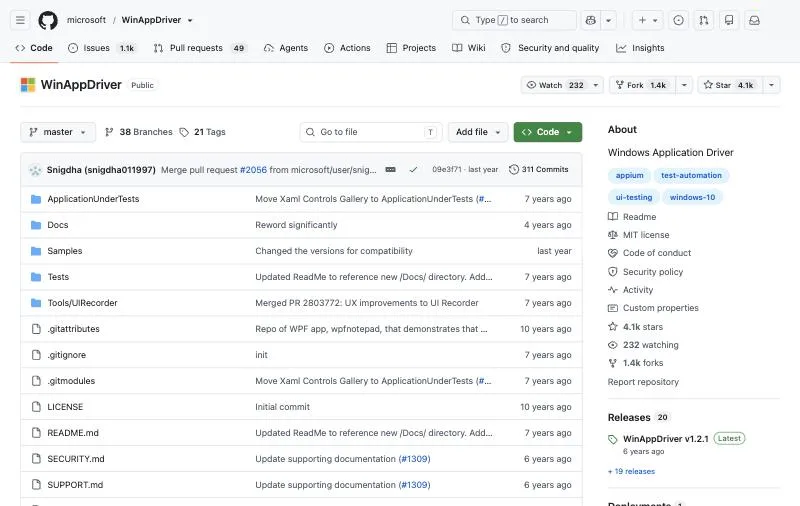Open the Tools/UIRecorder folder
The image size is (800, 506).
coord(82,303)
